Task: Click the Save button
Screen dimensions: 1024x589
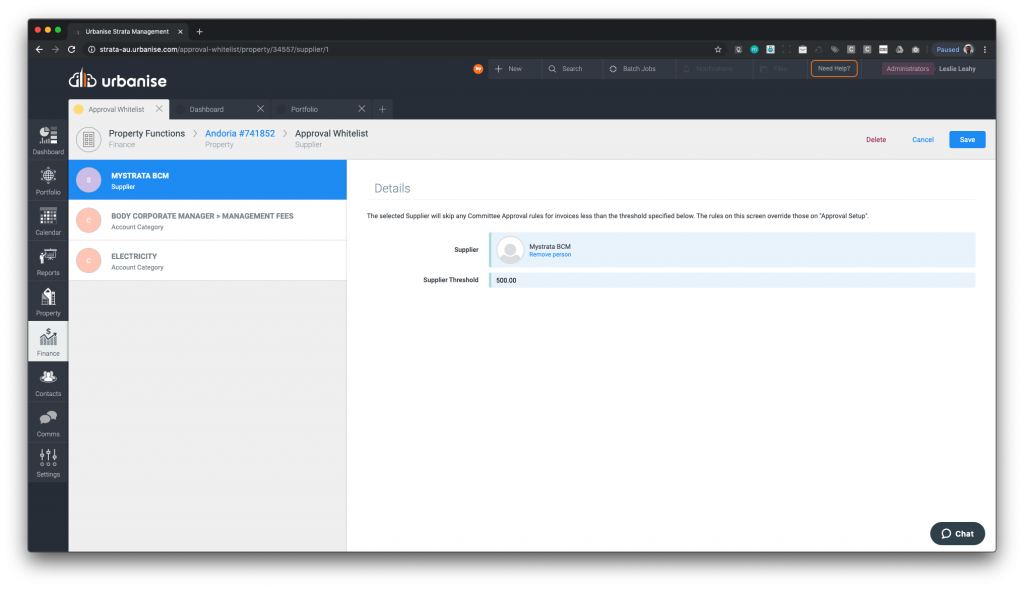Action: tap(966, 140)
